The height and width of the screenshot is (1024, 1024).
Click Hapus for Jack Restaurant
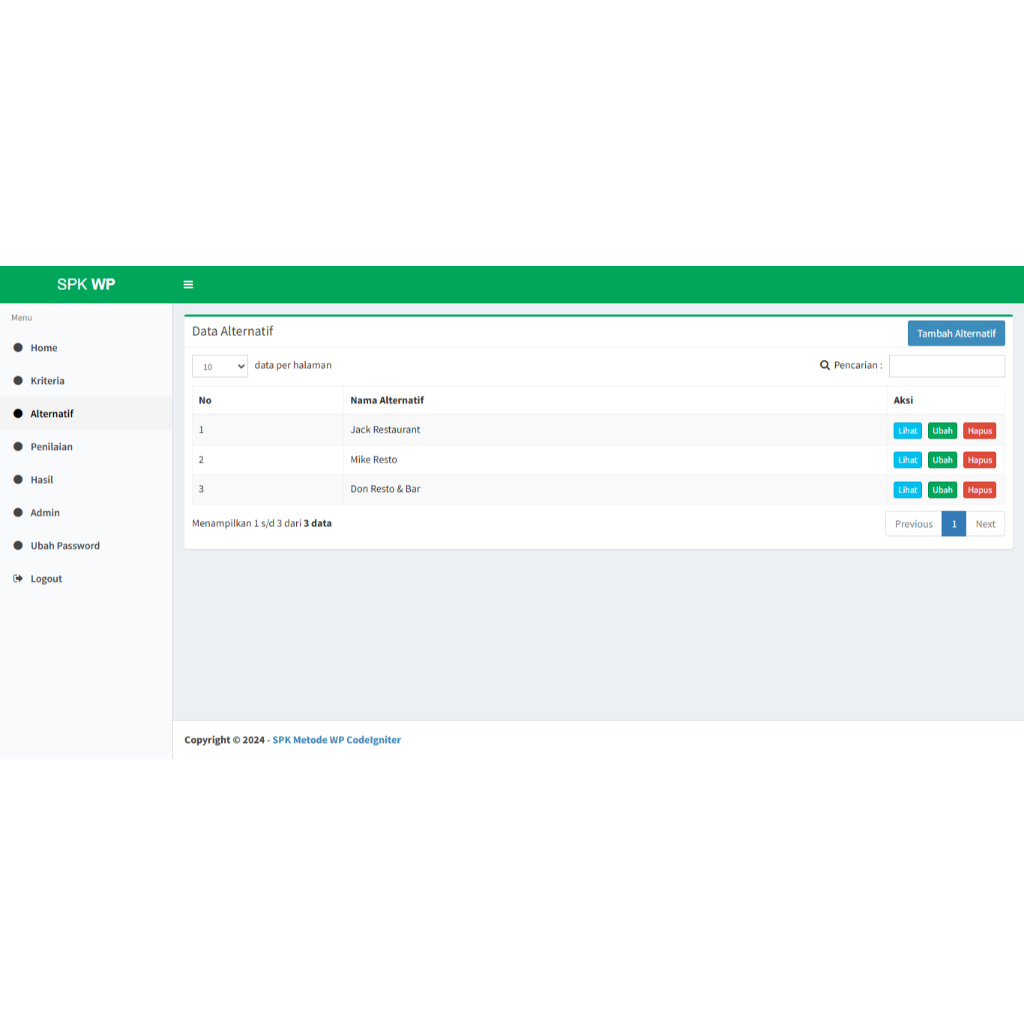[979, 431]
